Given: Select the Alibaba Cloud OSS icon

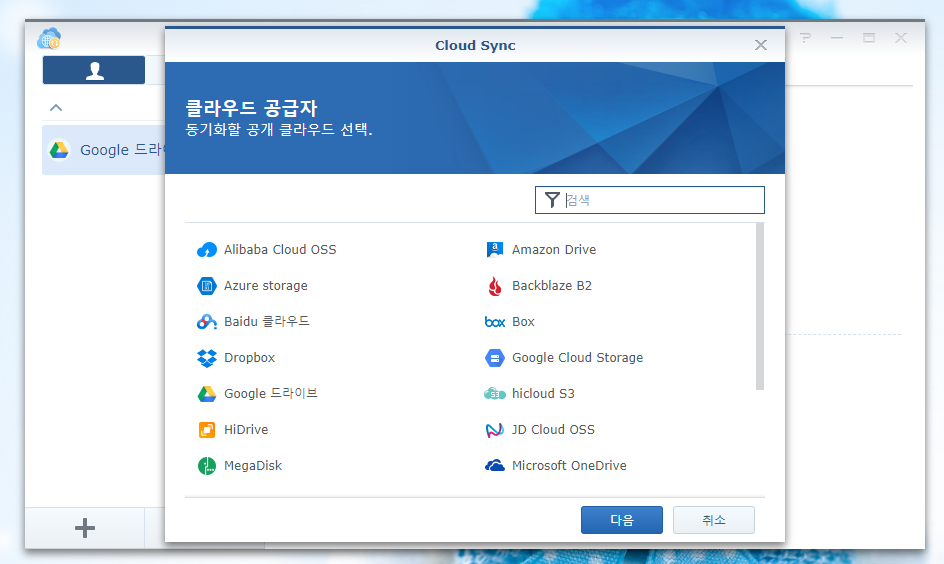Looking at the screenshot, I should [x=207, y=250].
